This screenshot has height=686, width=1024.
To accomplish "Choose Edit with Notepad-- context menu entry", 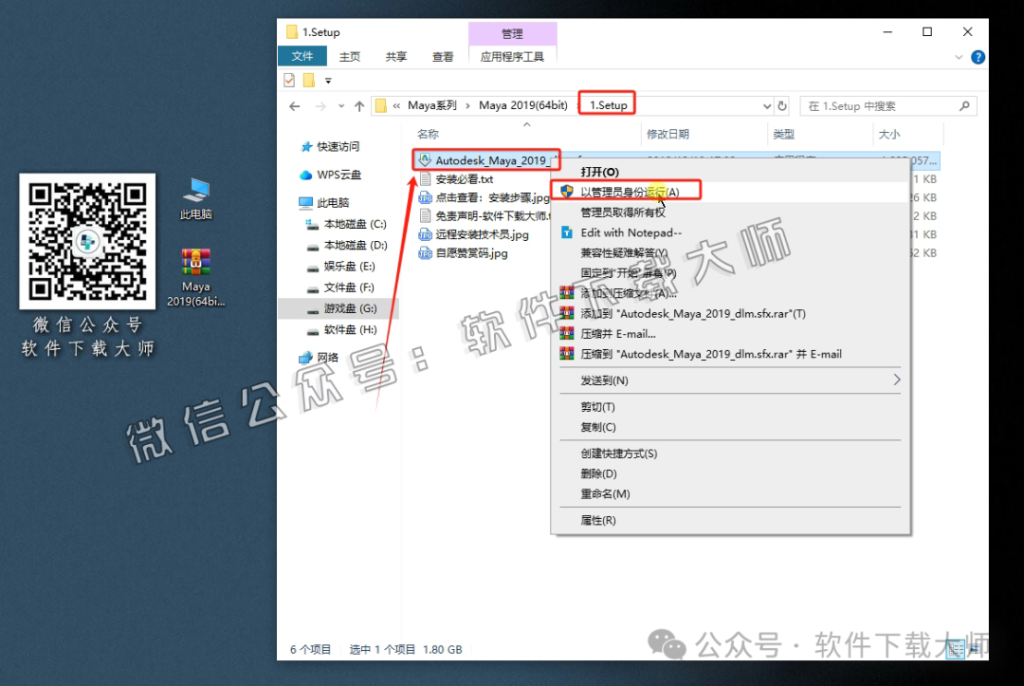I will [x=630, y=233].
